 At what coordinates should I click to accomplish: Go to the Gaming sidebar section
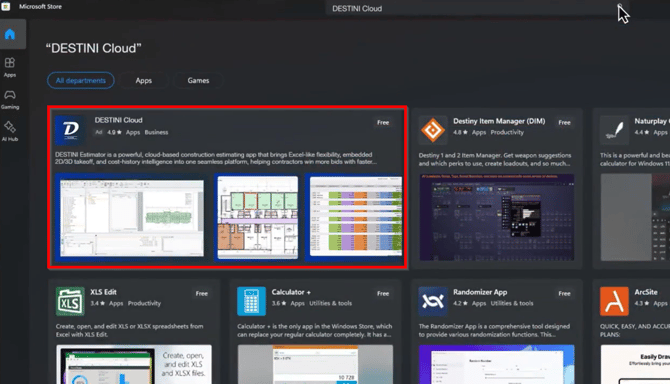click(x=10, y=100)
